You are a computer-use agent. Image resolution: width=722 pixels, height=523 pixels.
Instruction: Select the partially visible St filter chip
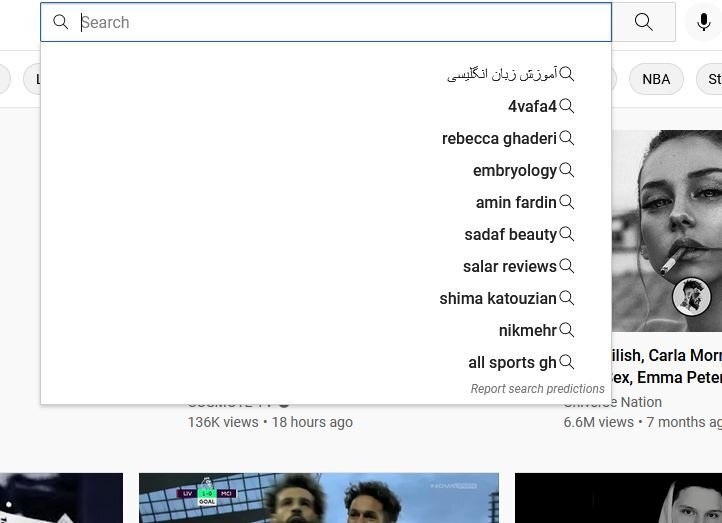(x=710, y=79)
